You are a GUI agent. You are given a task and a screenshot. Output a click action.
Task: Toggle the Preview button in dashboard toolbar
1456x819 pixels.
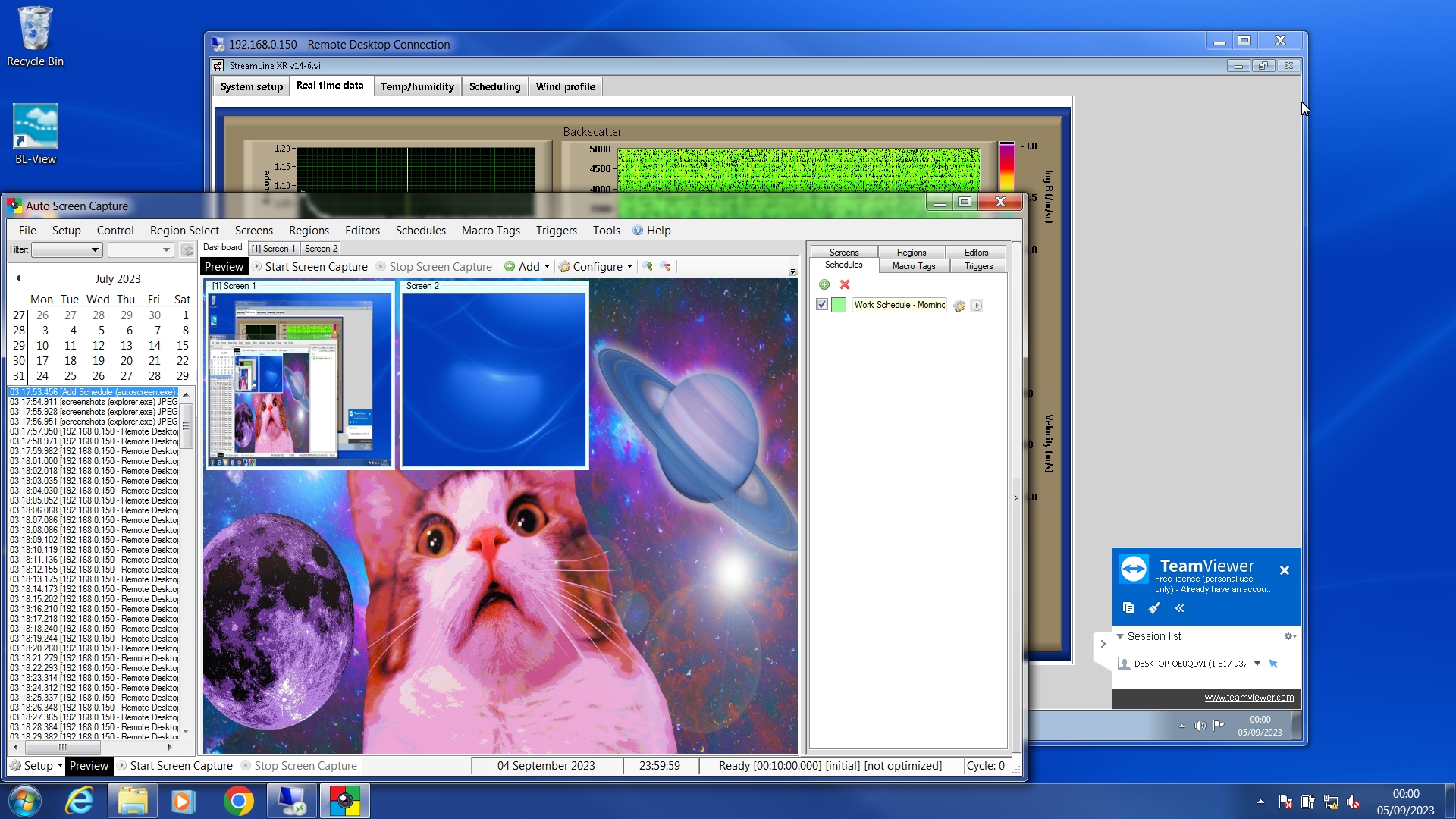(x=224, y=267)
